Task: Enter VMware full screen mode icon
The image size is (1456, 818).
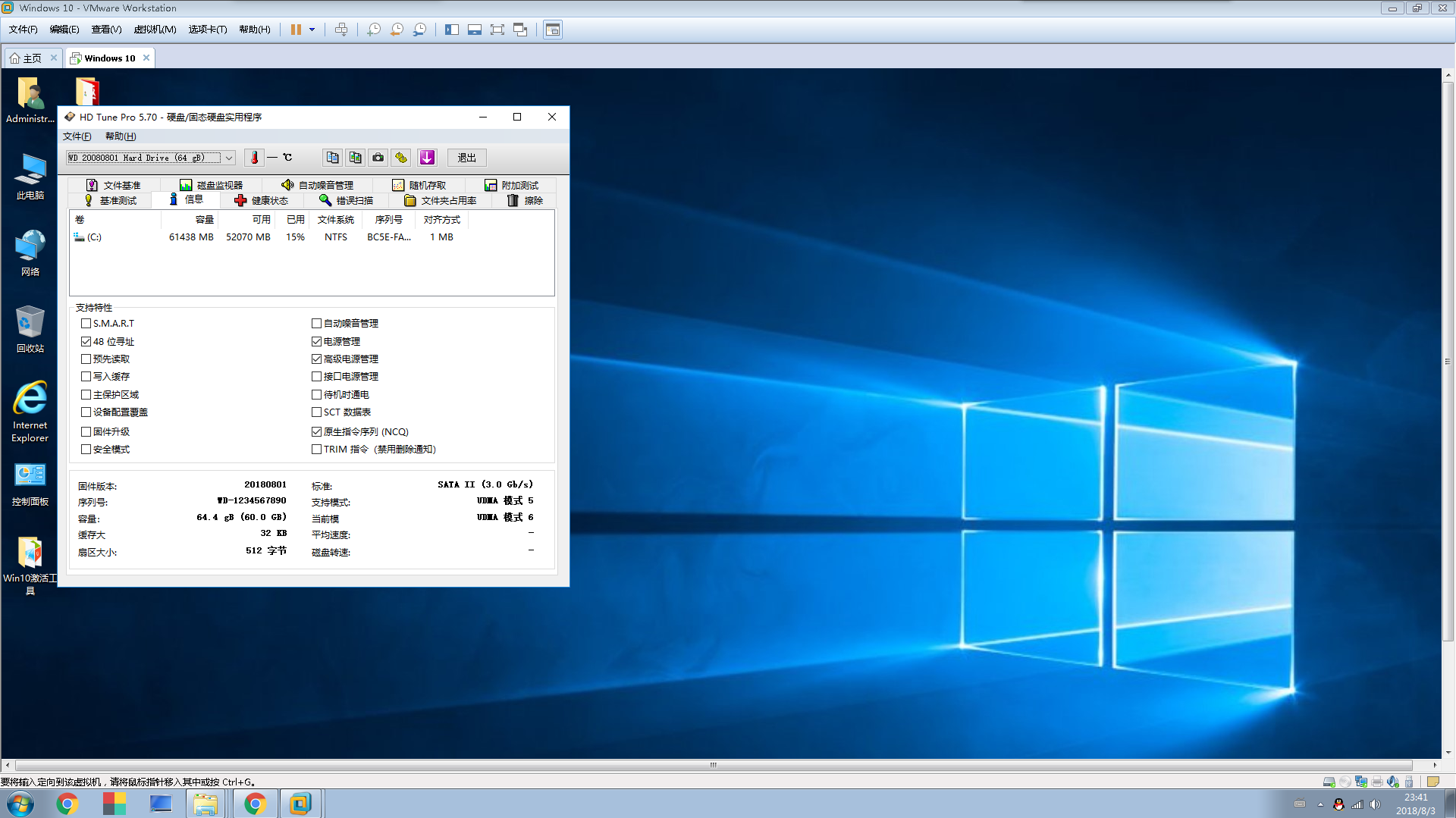Action: [497, 30]
